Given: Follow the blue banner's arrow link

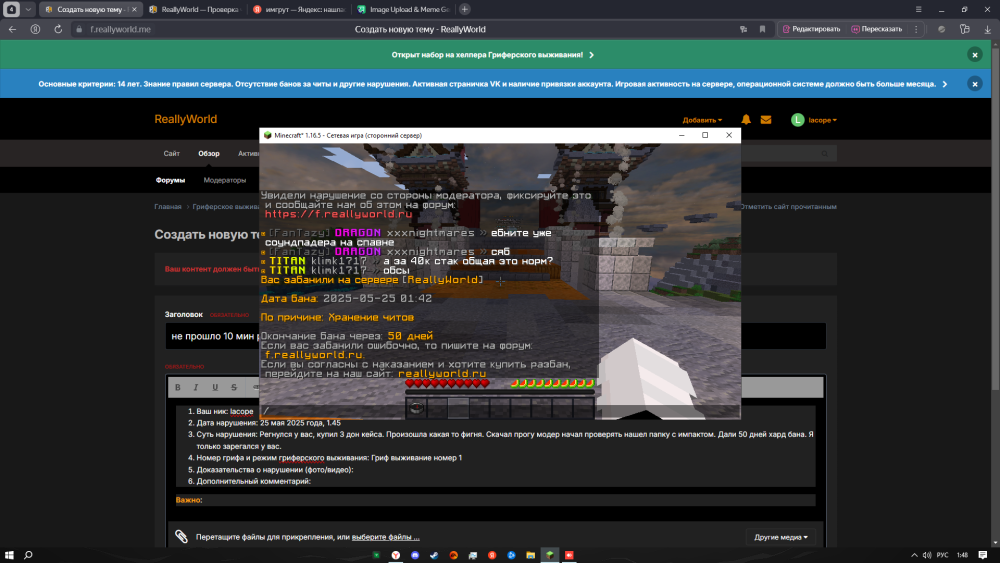Looking at the screenshot, I should (945, 84).
